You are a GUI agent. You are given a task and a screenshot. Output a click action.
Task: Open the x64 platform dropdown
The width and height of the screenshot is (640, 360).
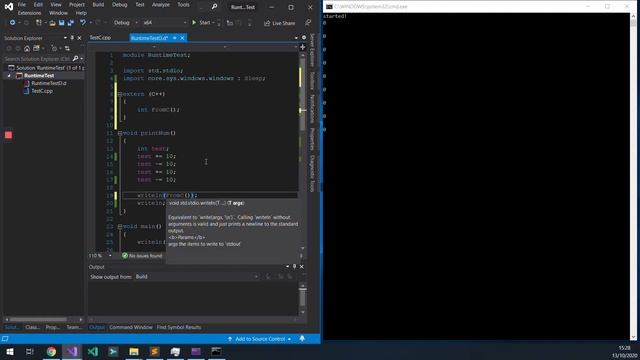coord(164,23)
